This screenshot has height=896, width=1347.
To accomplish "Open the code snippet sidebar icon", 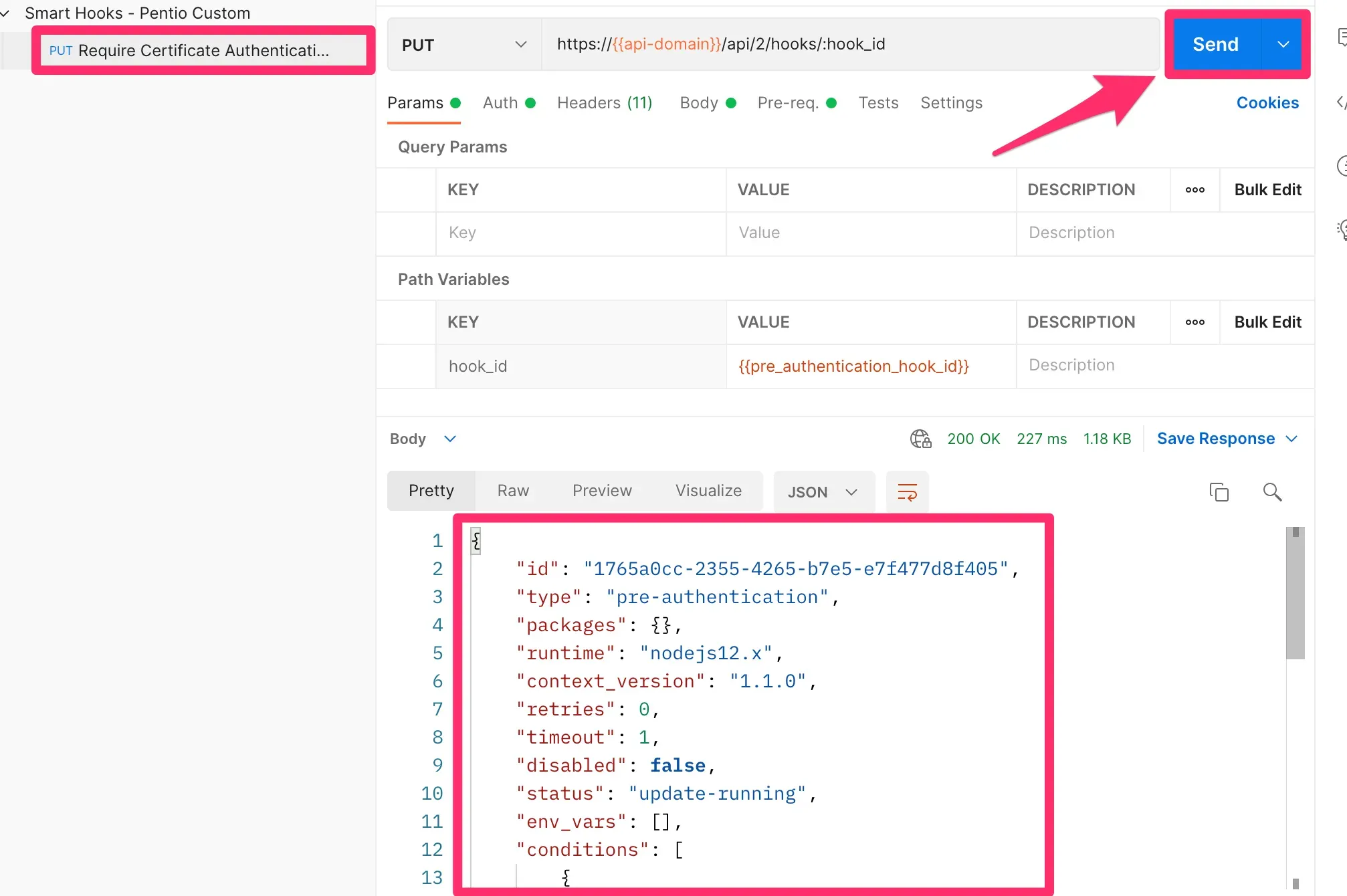I will tap(1341, 102).
